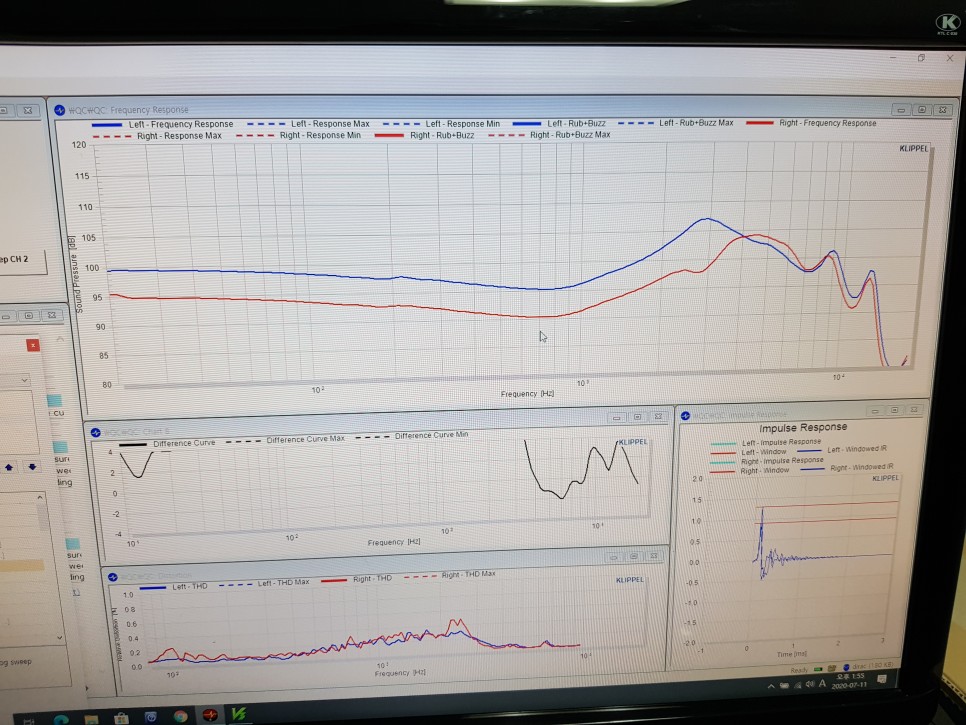The width and height of the screenshot is (966, 725).
Task: Click the blue down arrow button
Action: [32, 467]
